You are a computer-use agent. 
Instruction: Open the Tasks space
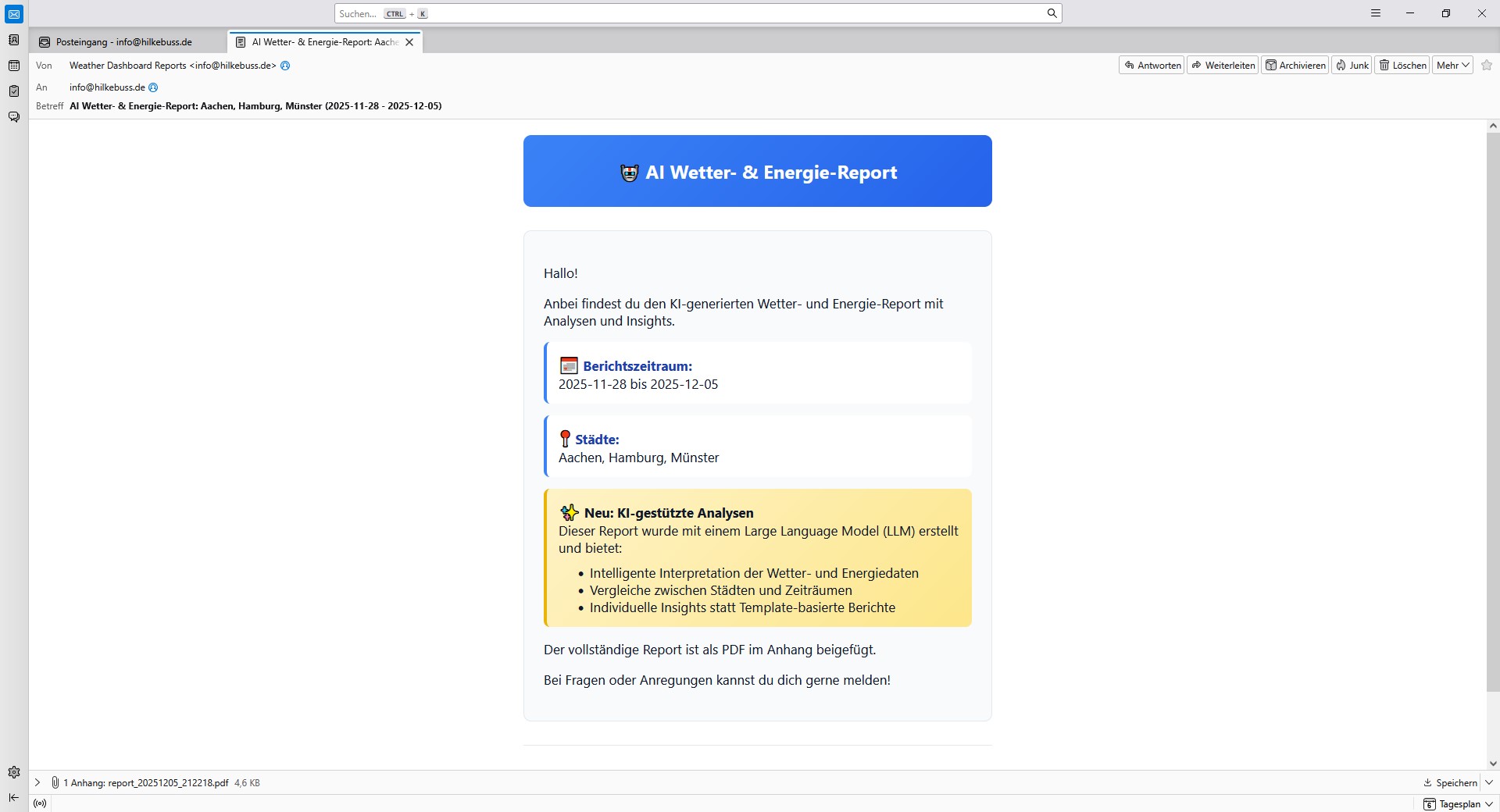coord(14,91)
